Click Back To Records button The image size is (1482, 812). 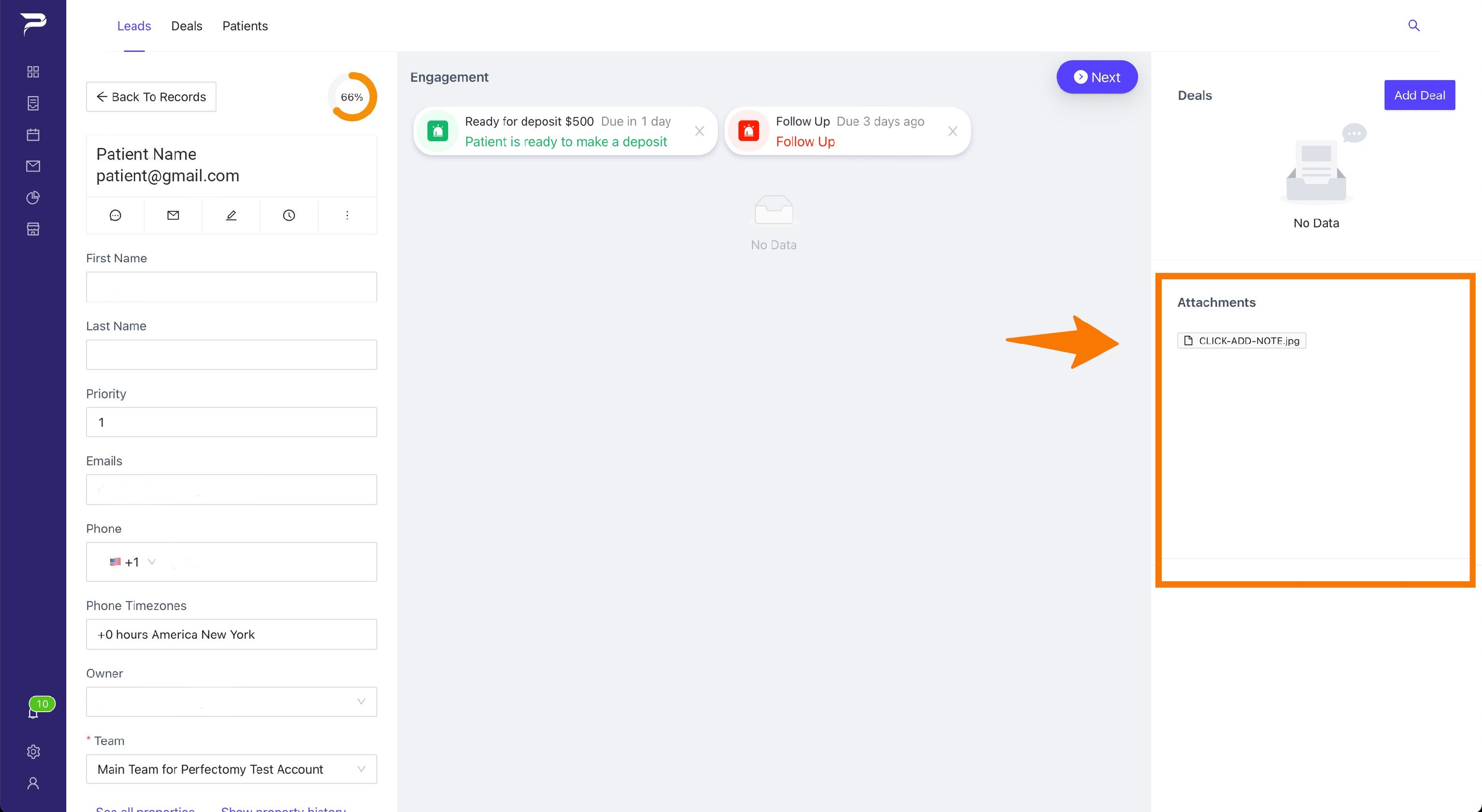pos(151,97)
